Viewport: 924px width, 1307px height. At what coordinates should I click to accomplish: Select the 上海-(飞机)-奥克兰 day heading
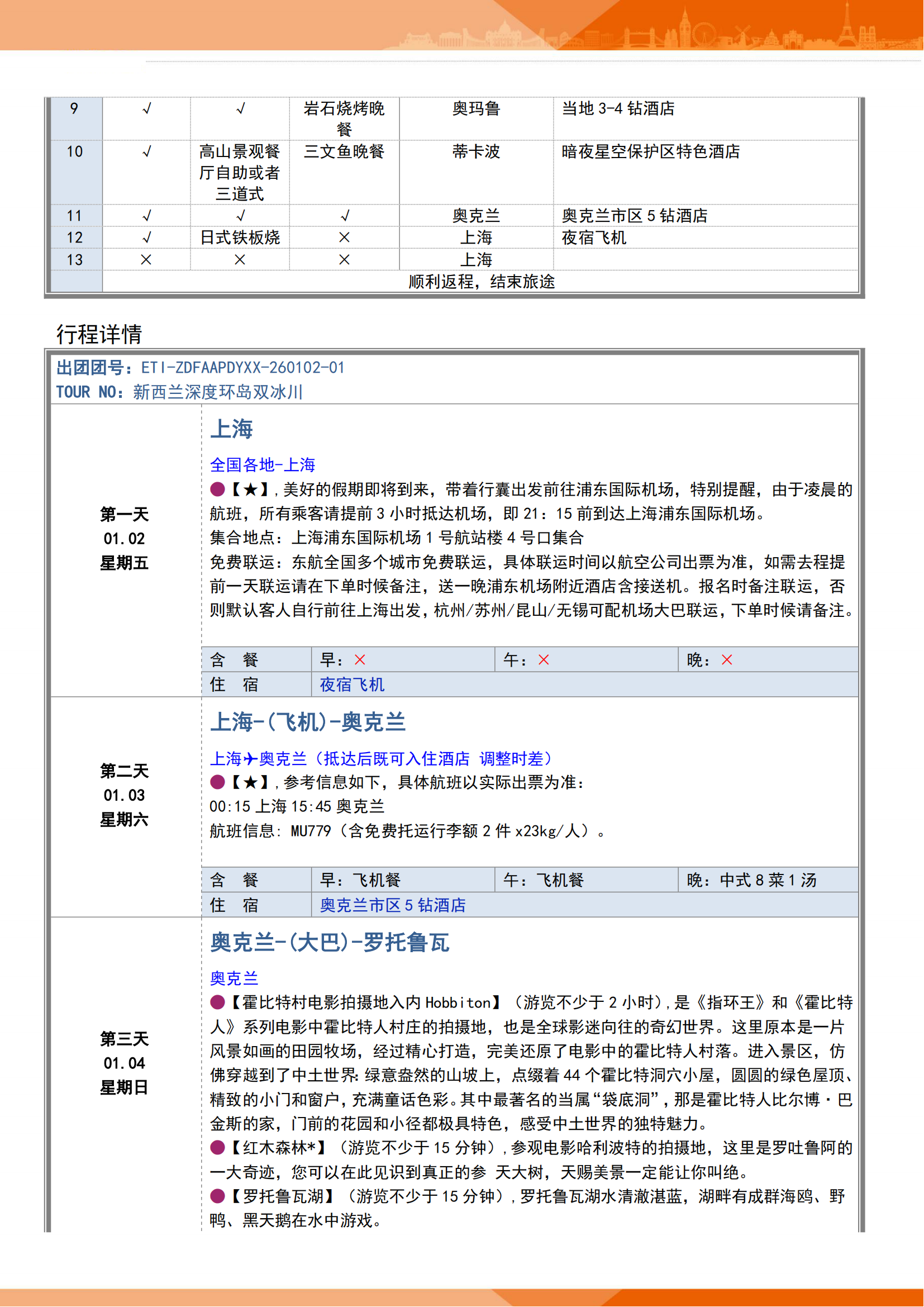click(308, 723)
